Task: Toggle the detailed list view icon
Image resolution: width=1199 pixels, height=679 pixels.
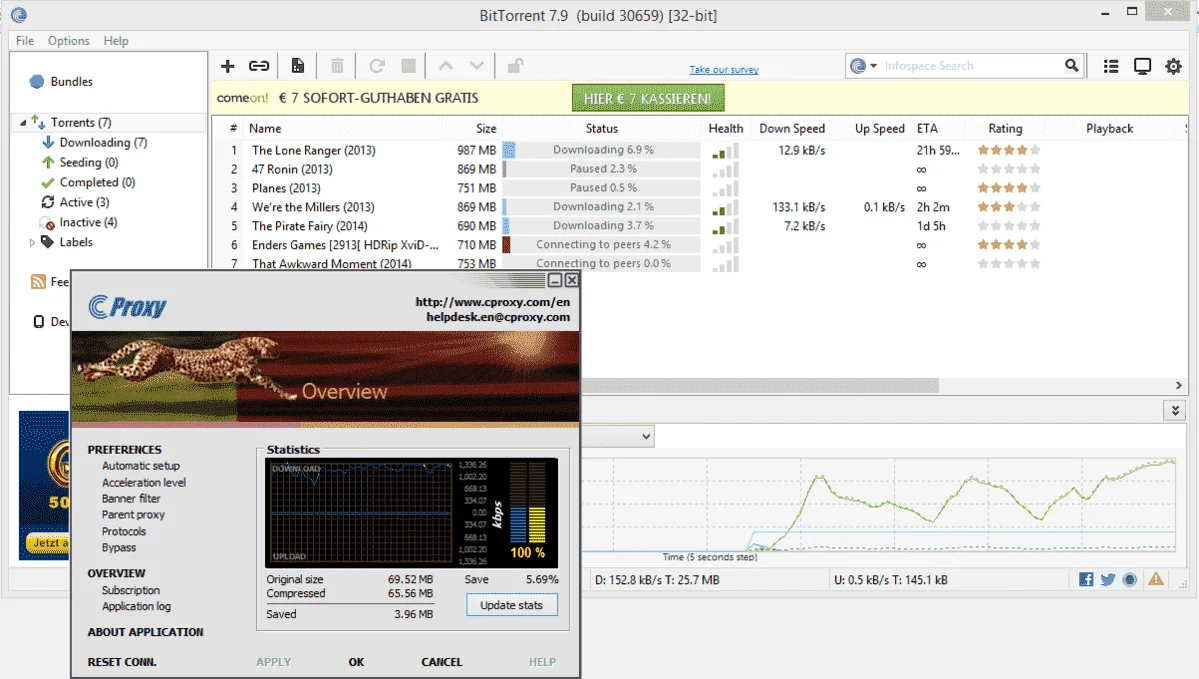Action: point(1111,67)
